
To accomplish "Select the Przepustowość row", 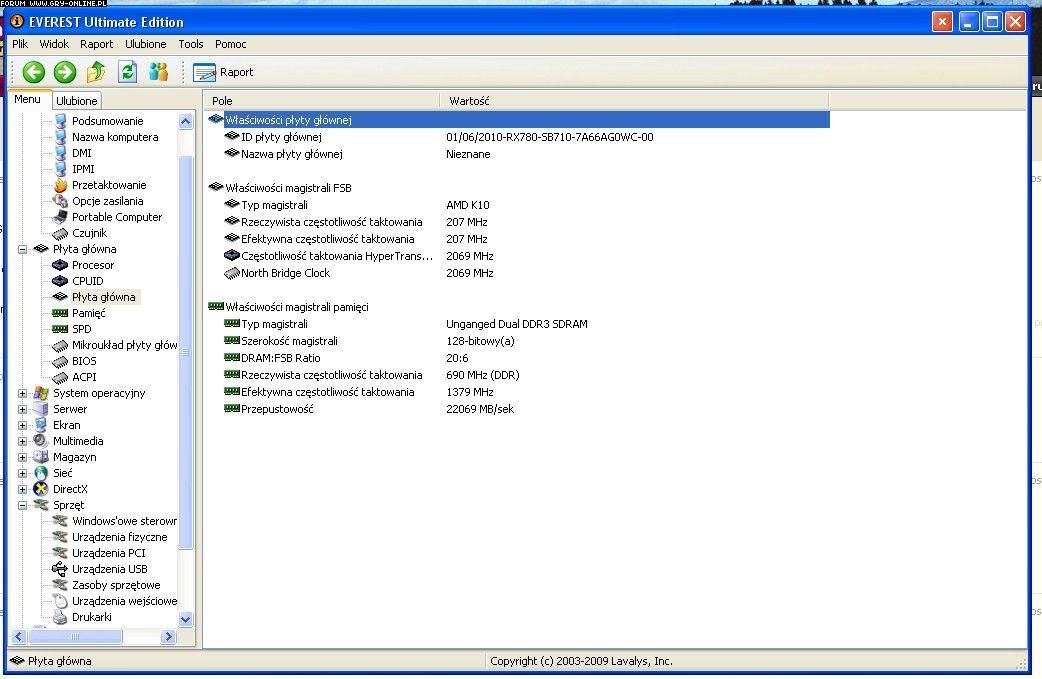I will [518, 409].
